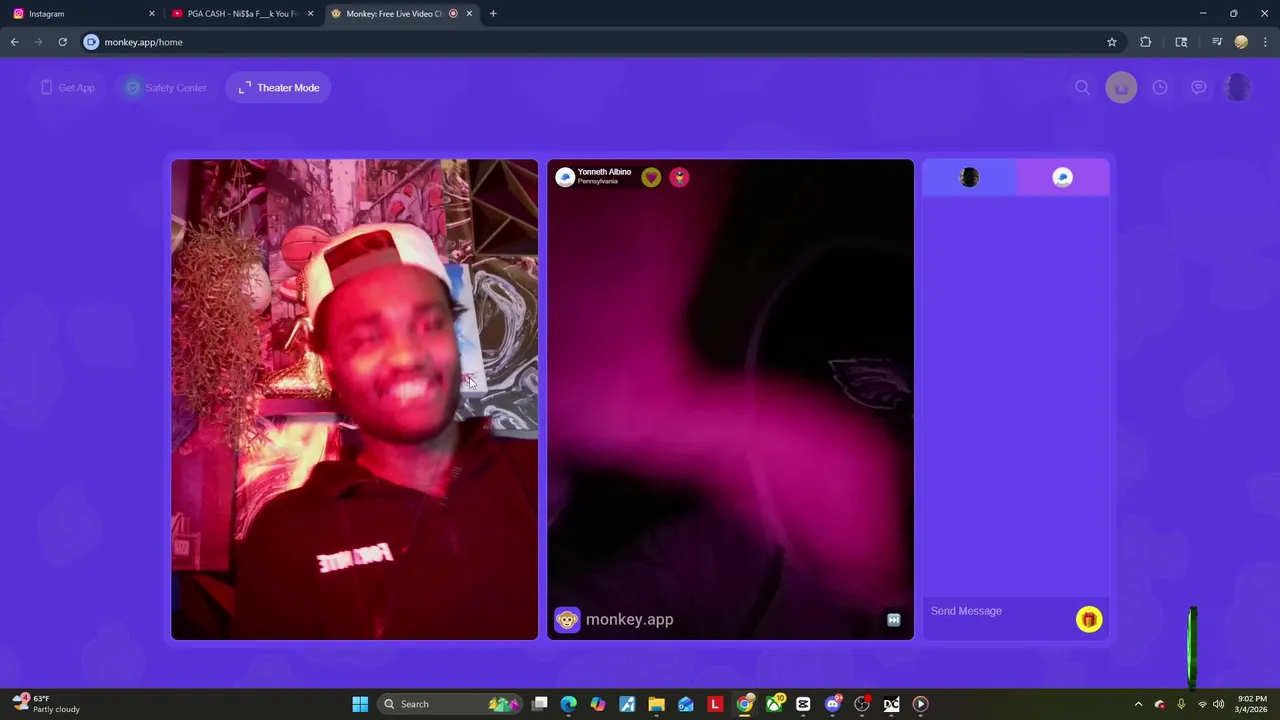The image size is (1280, 720).
Task: Open the Windows Start menu
Action: point(360,704)
